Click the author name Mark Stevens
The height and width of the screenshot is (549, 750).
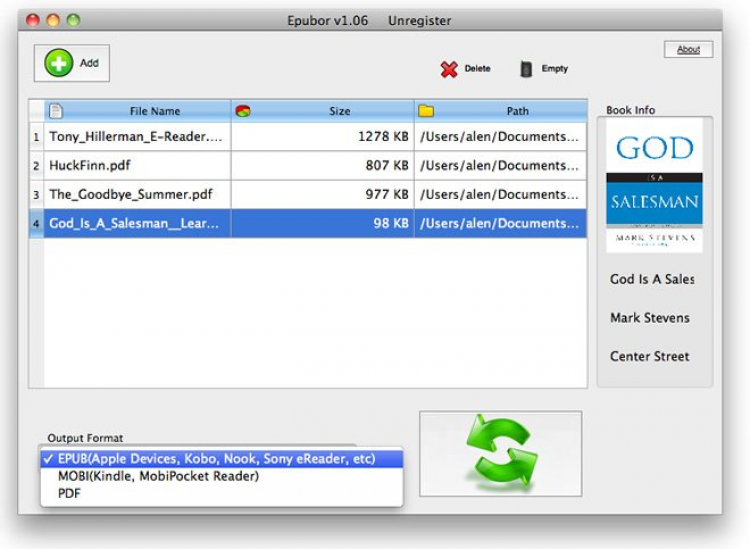[650, 318]
